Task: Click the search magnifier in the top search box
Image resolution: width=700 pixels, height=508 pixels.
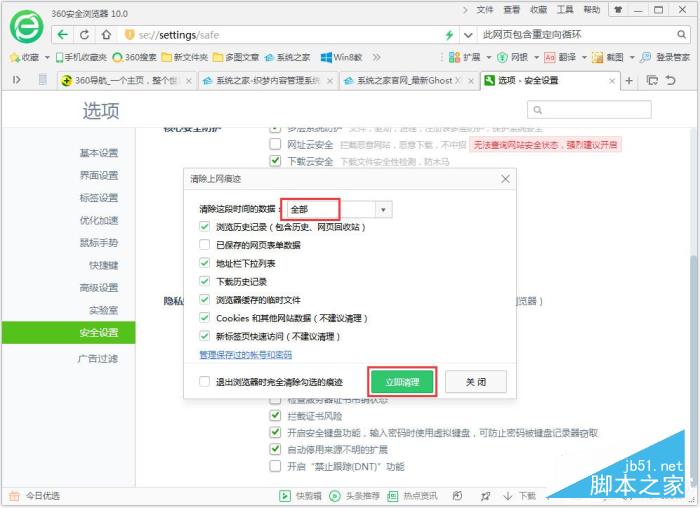Action: [681, 34]
